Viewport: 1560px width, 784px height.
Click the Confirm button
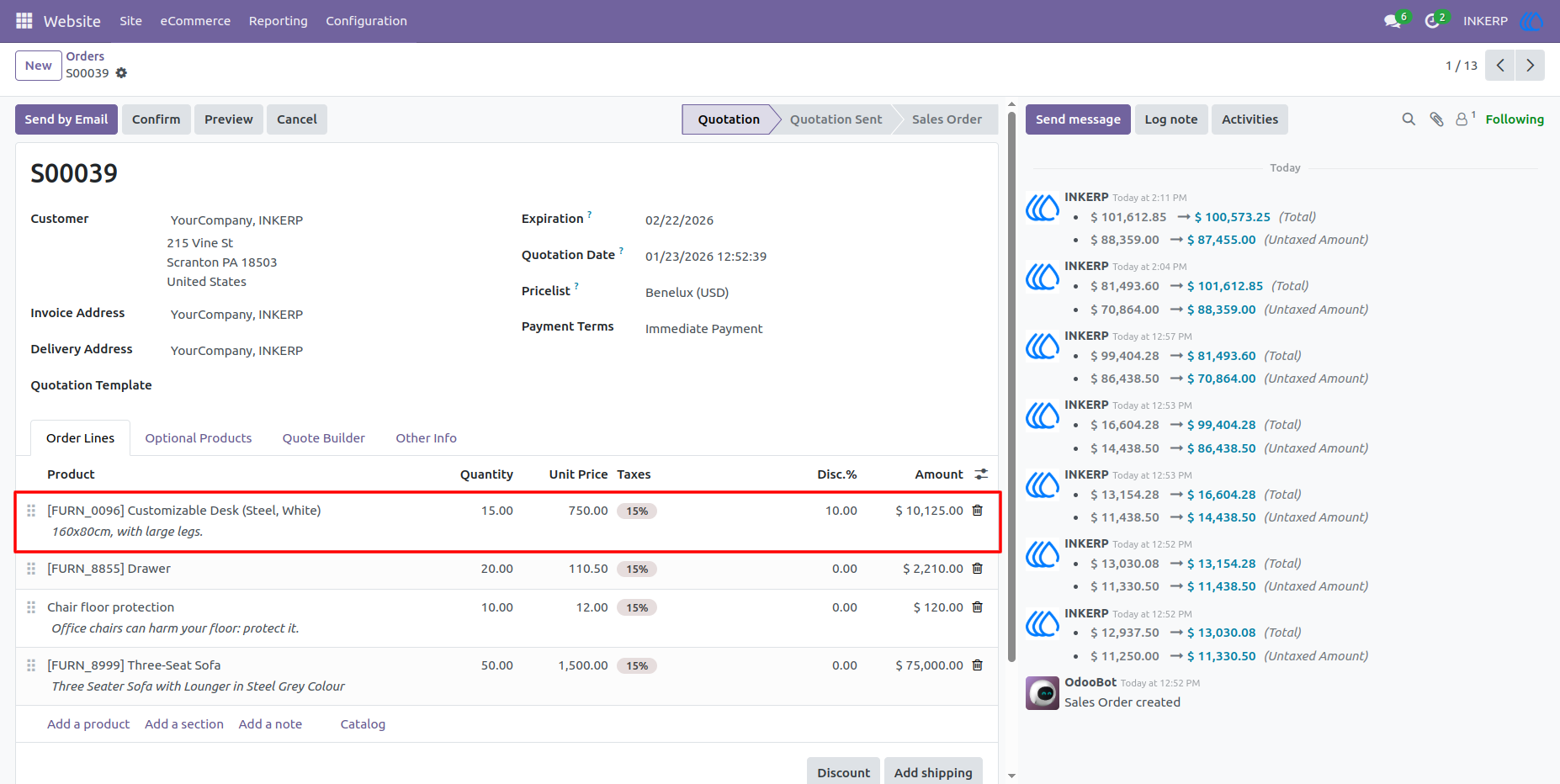[x=157, y=119]
